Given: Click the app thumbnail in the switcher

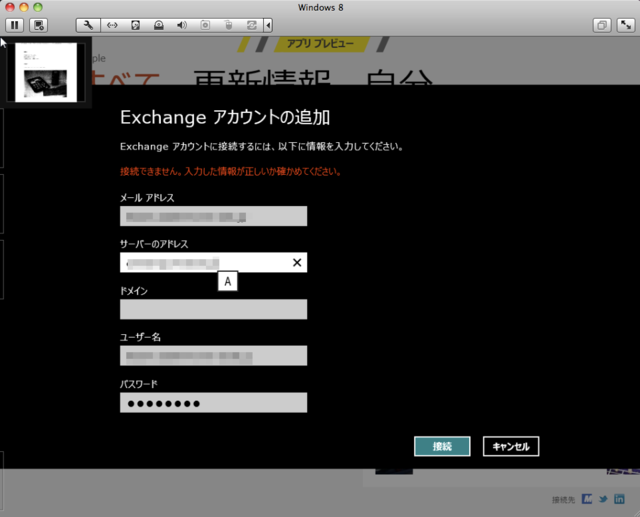Looking at the screenshot, I should (46, 73).
